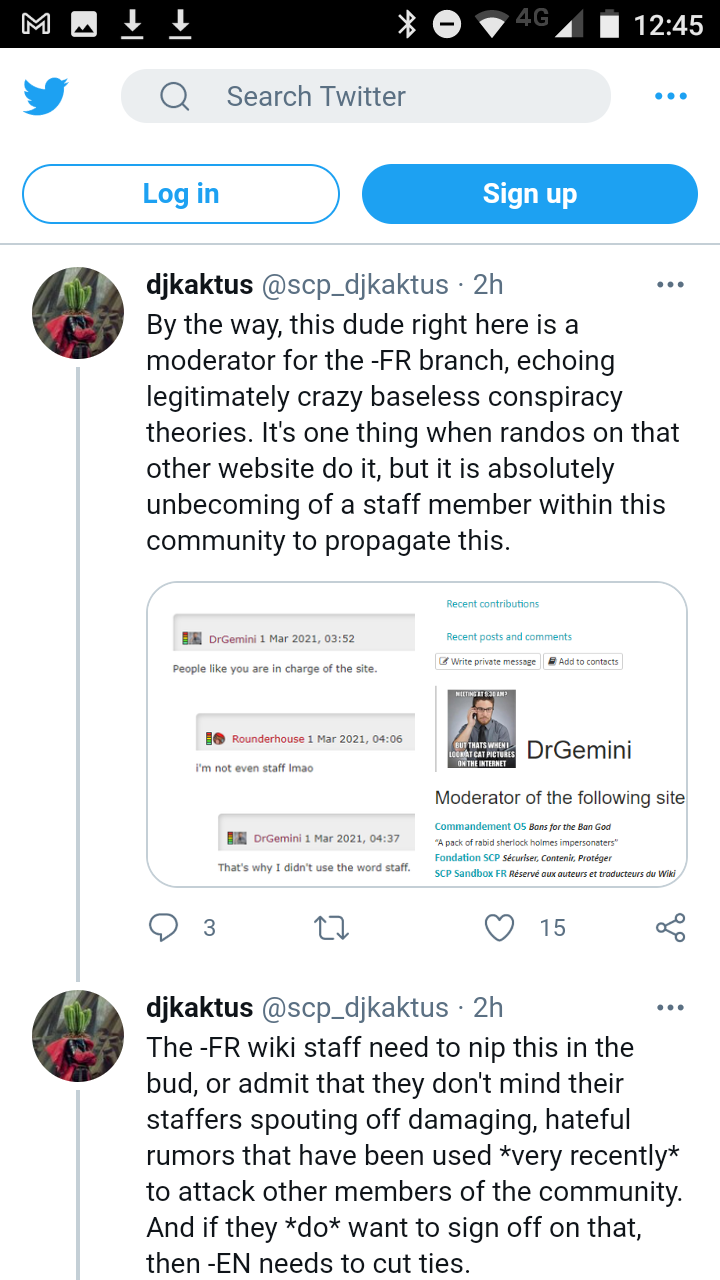The height and width of the screenshot is (1280, 720).
Task: Tap Gmail notification icon in status bar
Action: pyautogui.click(x=36, y=24)
